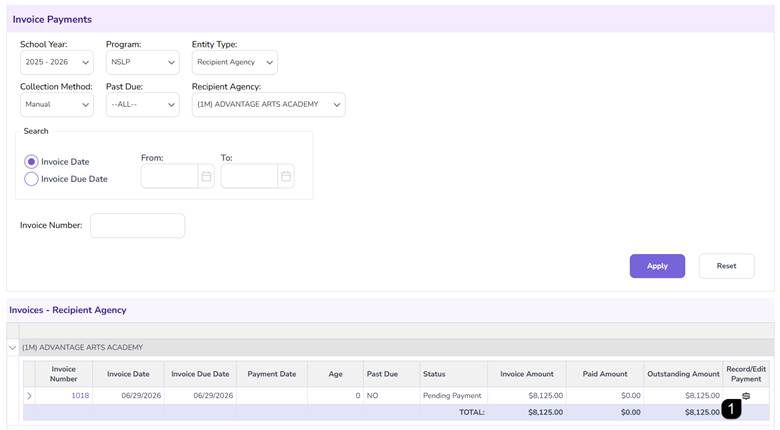Sort by Status column header
Screen dimensions: 780x430
pos(453,374)
